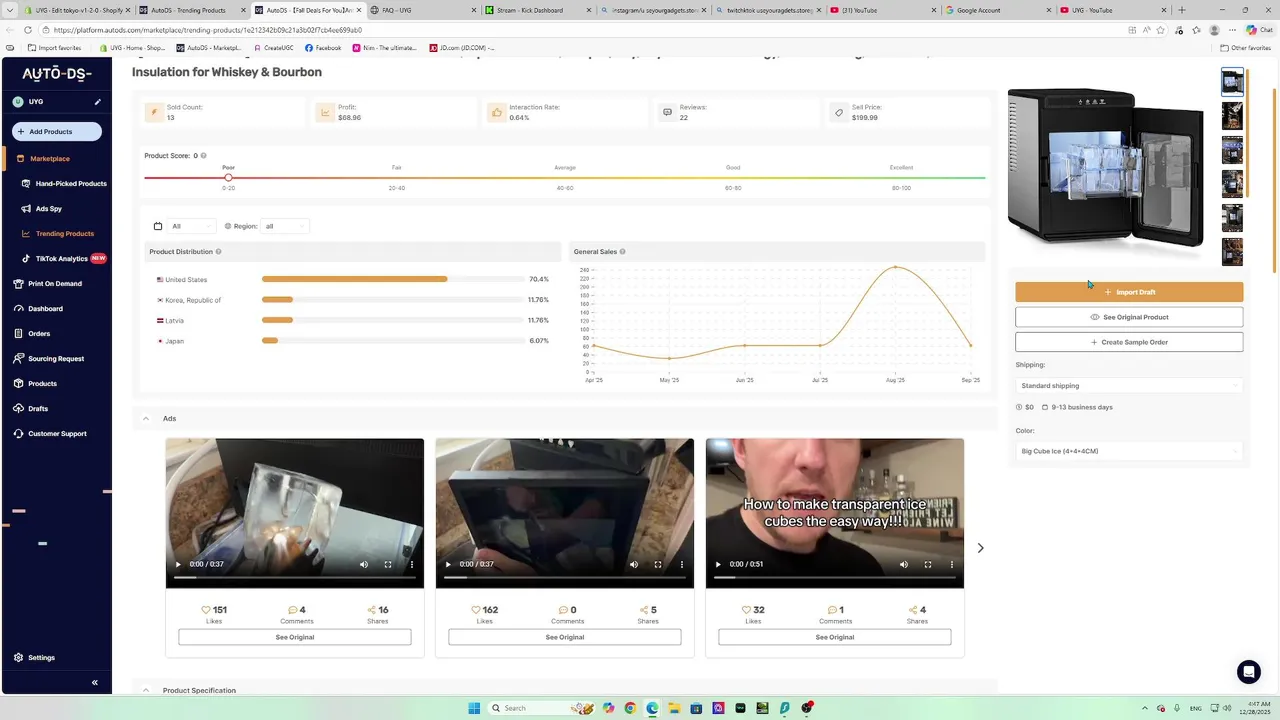
Task: Open the Region dropdown
Action: click(285, 226)
